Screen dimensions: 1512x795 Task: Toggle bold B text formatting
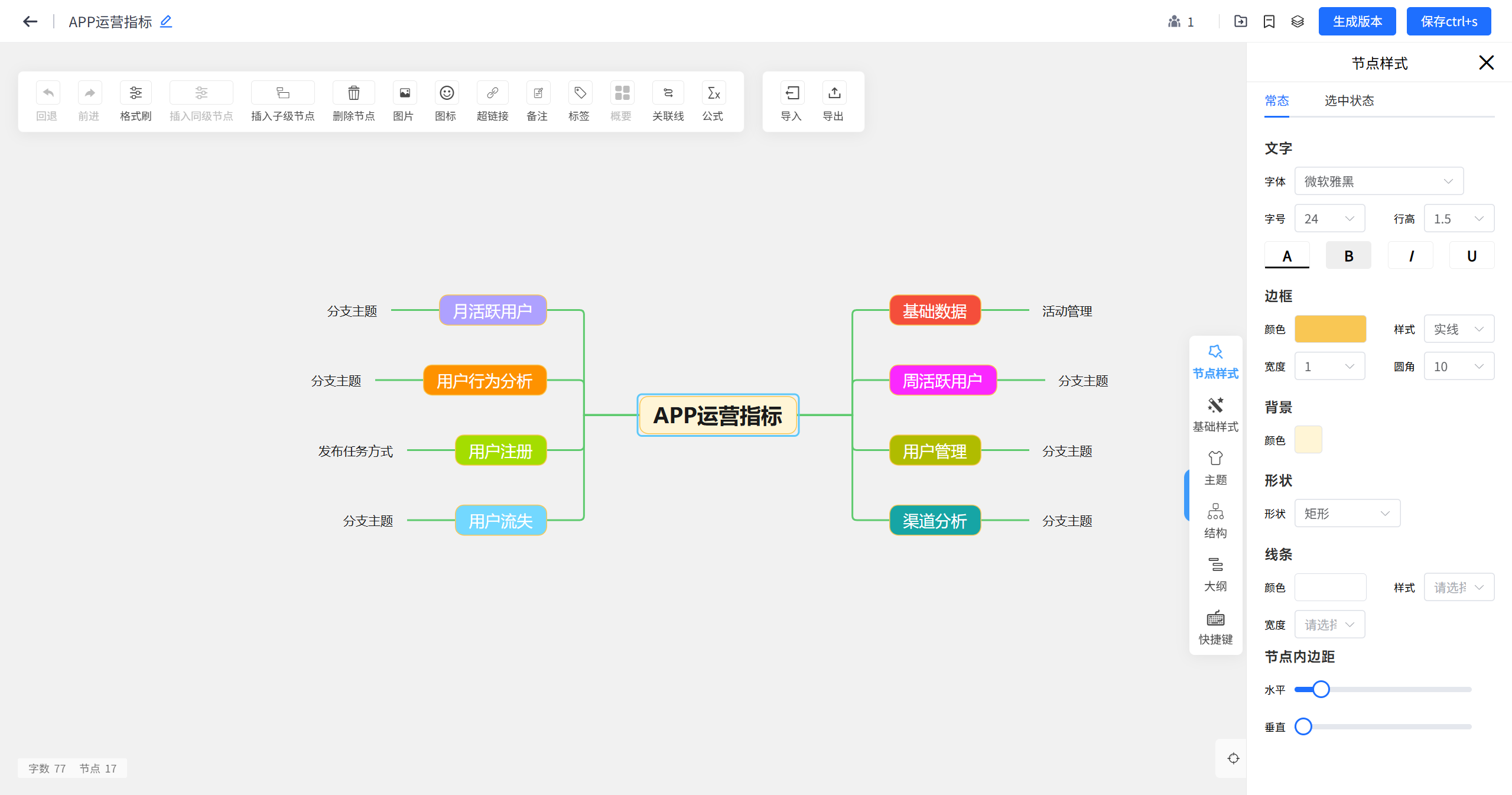(x=1348, y=256)
